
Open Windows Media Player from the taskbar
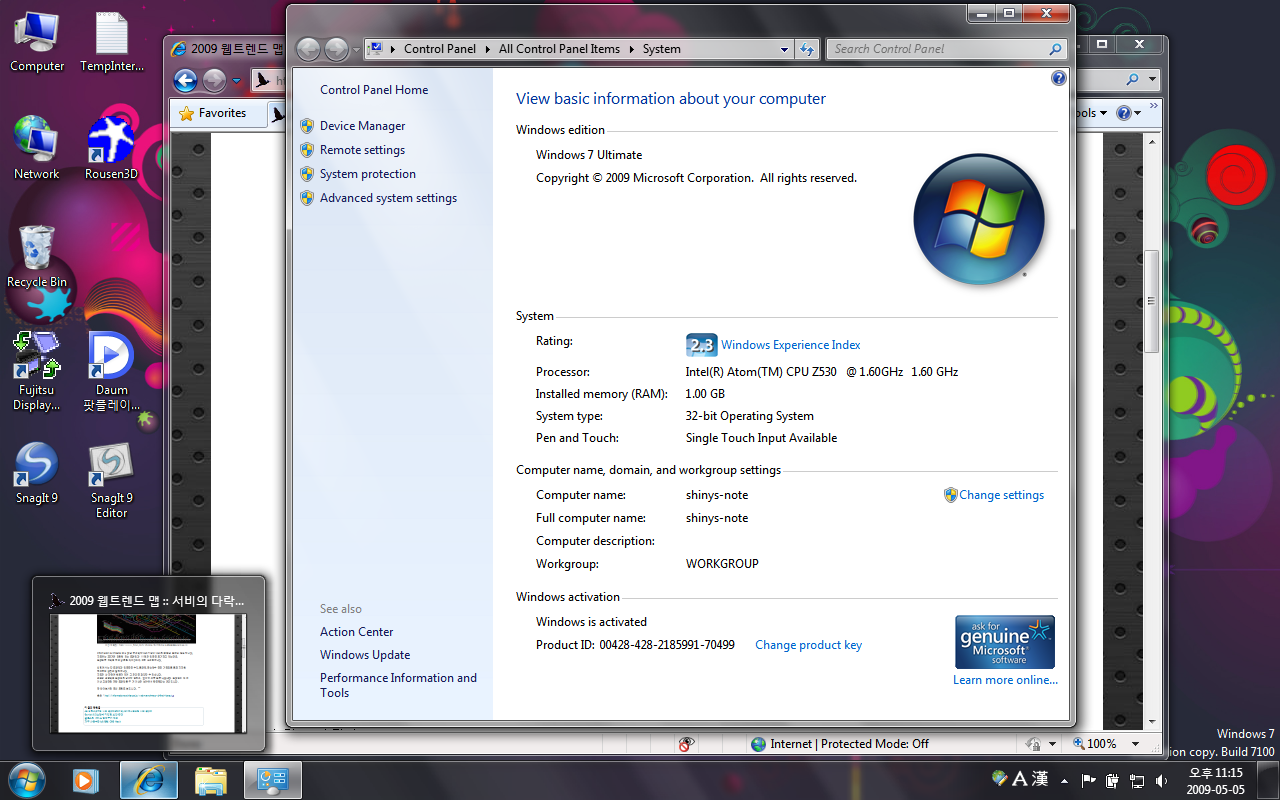[85, 780]
